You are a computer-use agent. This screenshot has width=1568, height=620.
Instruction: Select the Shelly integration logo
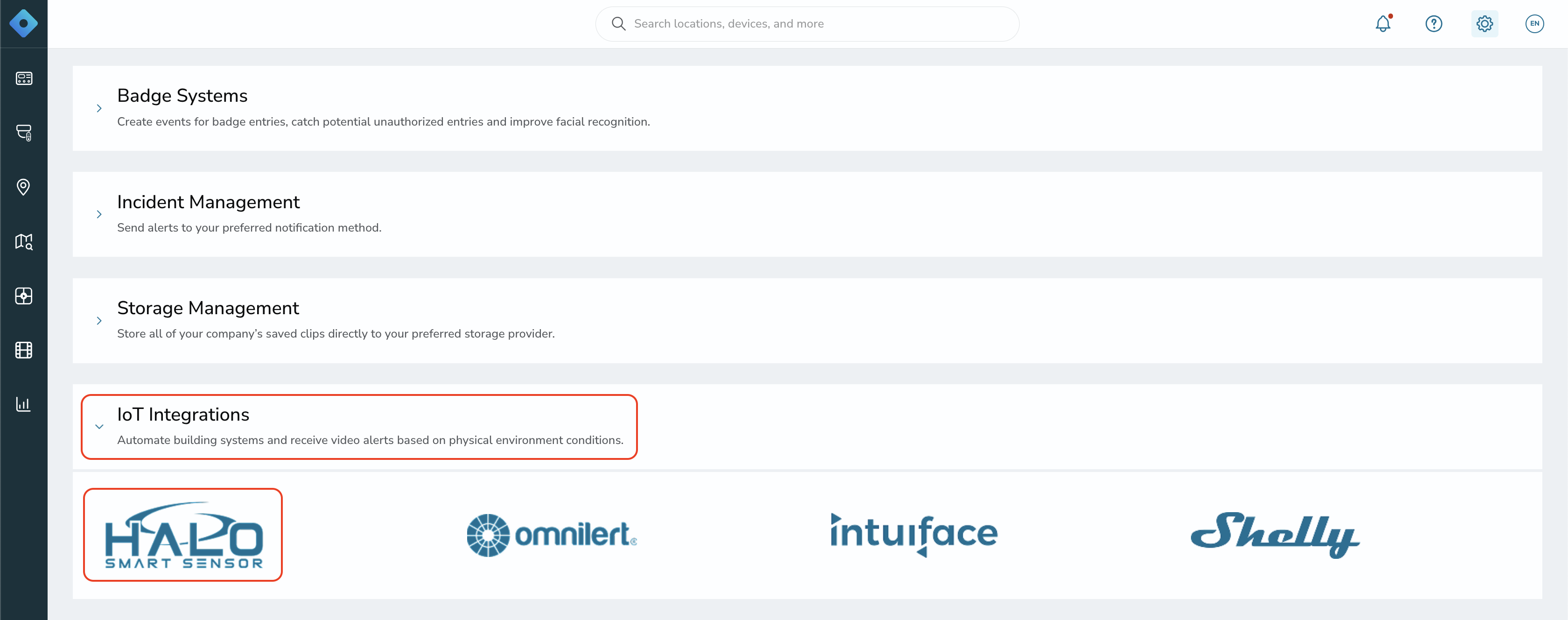tap(1275, 535)
